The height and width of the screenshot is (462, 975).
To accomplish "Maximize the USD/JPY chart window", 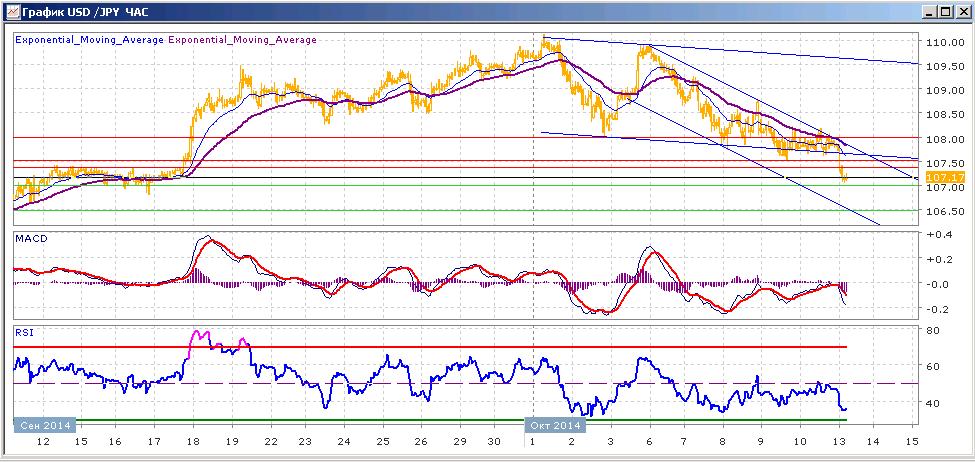I will coord(945,12).
